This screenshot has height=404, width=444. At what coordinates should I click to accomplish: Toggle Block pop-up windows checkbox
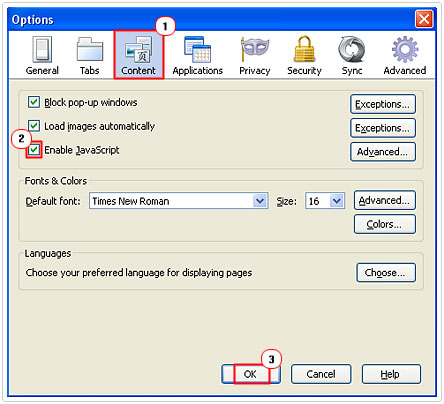[x=34, y=102]
